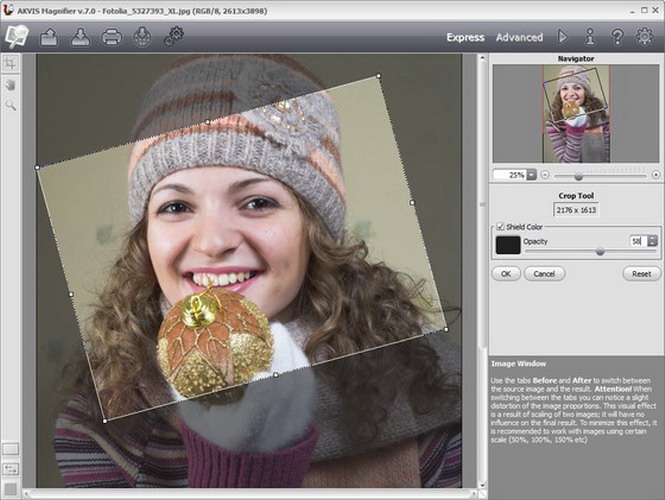Viewport: 665px width, 500px height.
Task: Confirm the crop with OK
Action: click(506, 274)
